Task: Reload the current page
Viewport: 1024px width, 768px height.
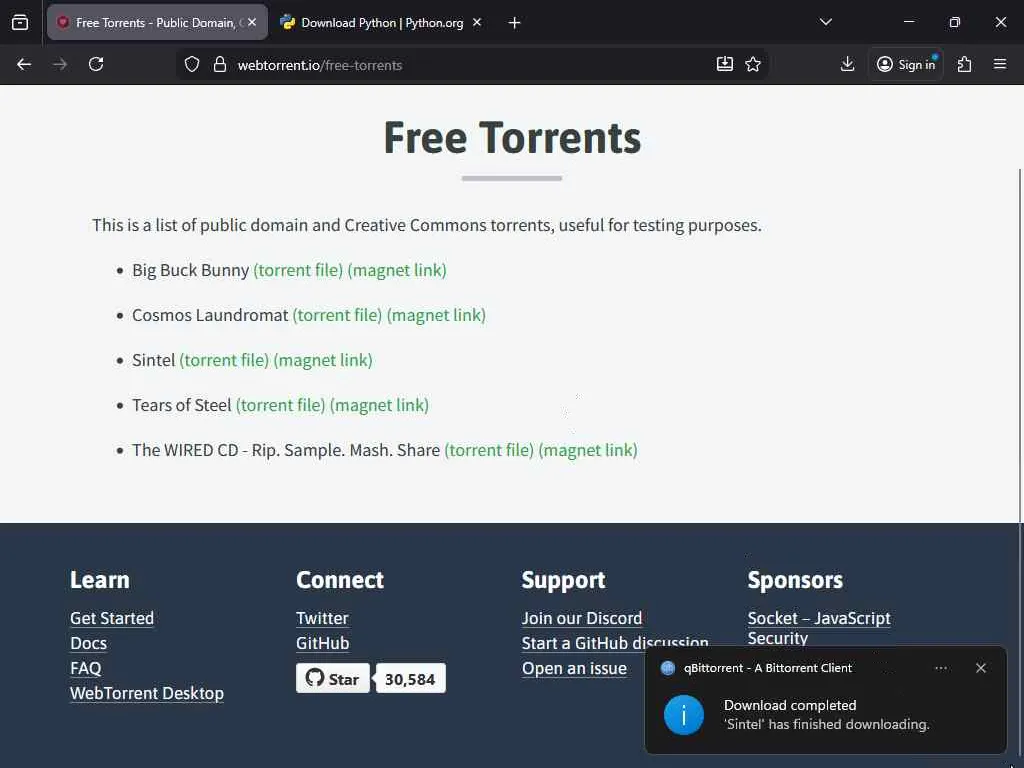Action: pos(96,64)
